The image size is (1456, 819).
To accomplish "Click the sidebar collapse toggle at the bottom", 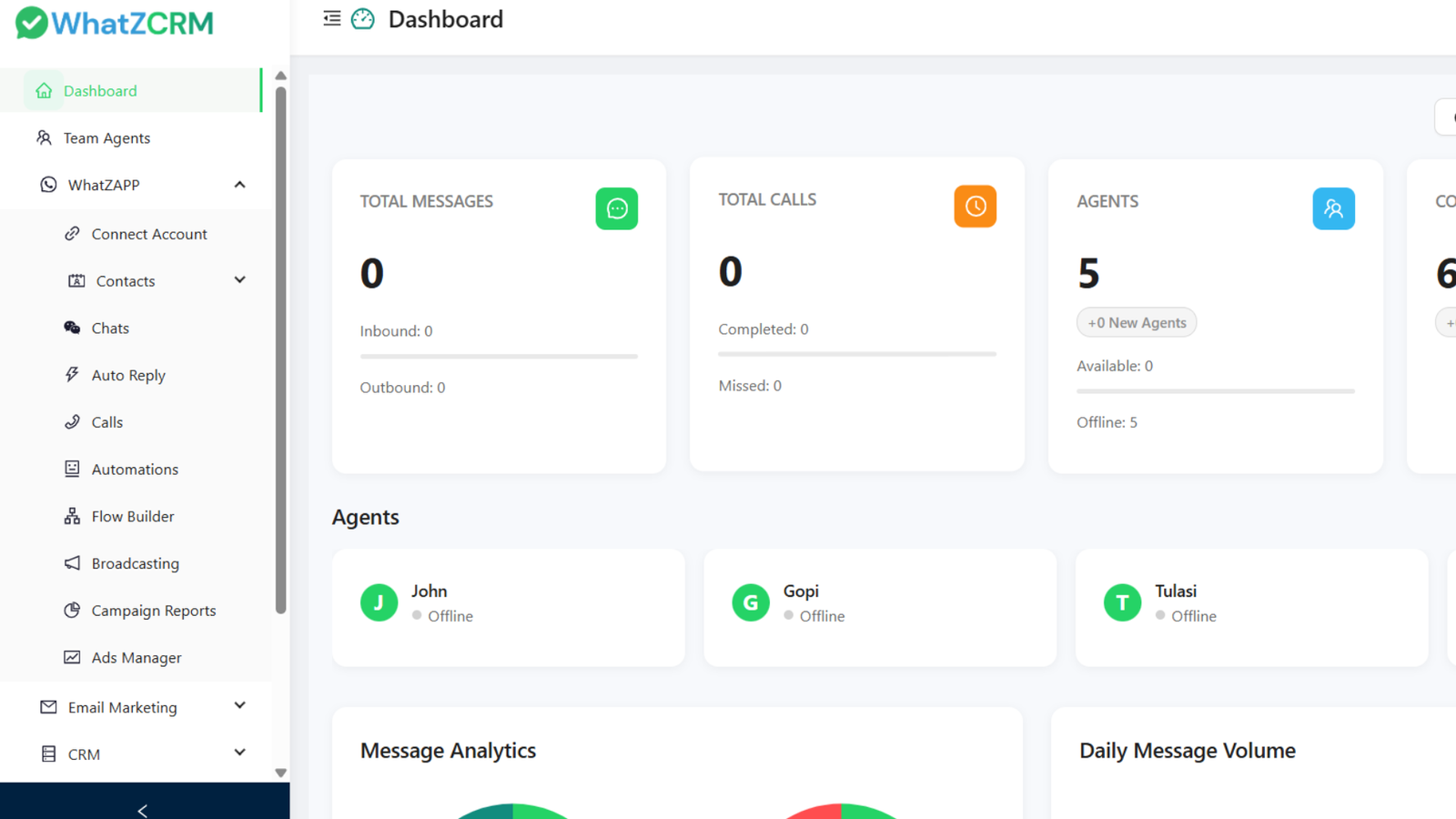I will click(x=143, y=809).
